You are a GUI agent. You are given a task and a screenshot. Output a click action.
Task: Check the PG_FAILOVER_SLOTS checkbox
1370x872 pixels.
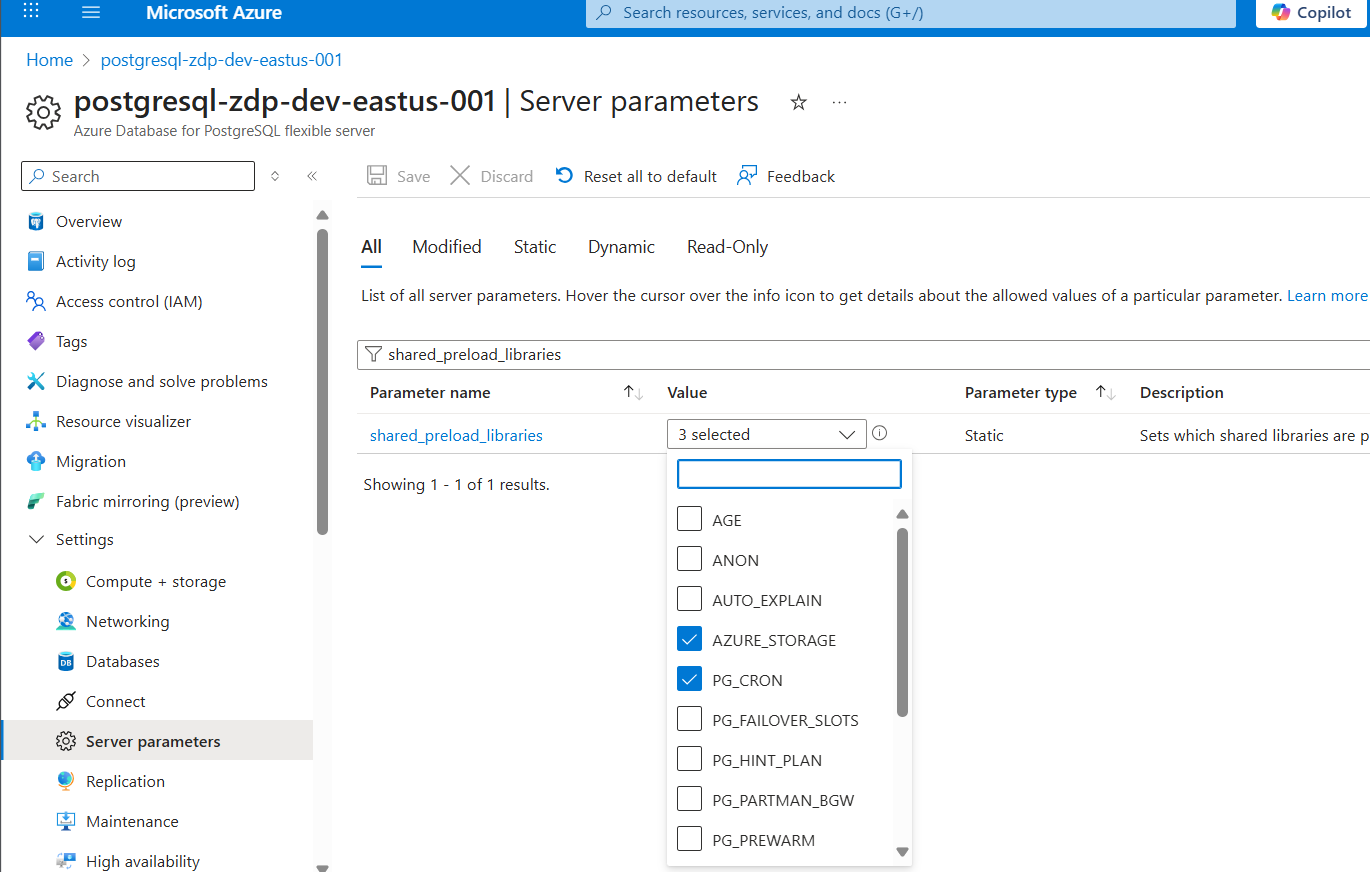tap(689, 718)
